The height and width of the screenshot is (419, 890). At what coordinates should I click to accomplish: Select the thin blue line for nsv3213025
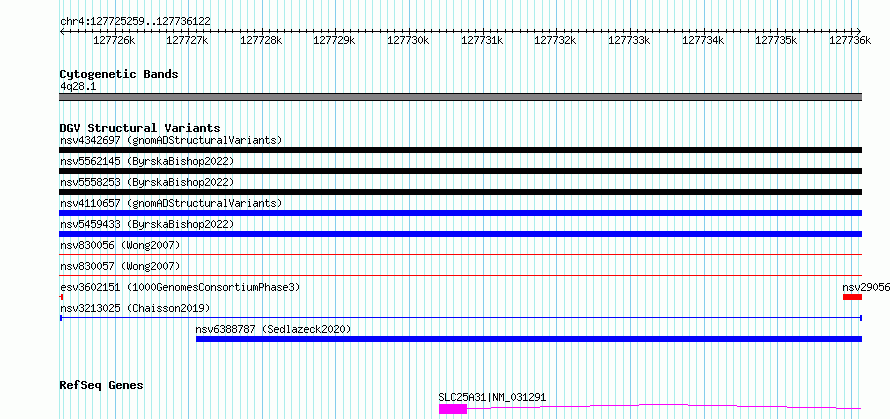coord(461,318)
